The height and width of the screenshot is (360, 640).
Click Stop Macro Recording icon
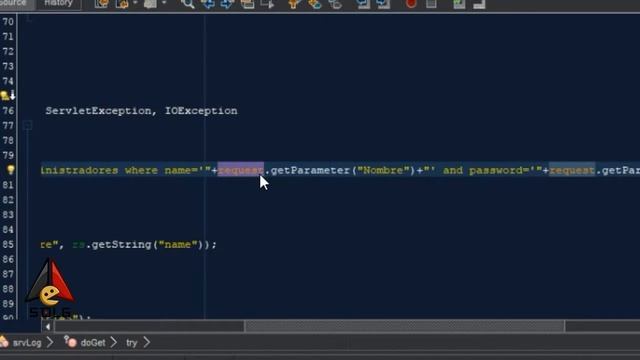(431, 4)
